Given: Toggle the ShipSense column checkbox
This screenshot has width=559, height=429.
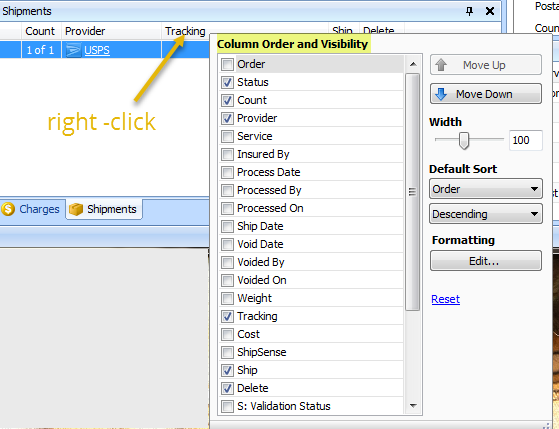Looking at the screenshot, I should click(227, 352).
